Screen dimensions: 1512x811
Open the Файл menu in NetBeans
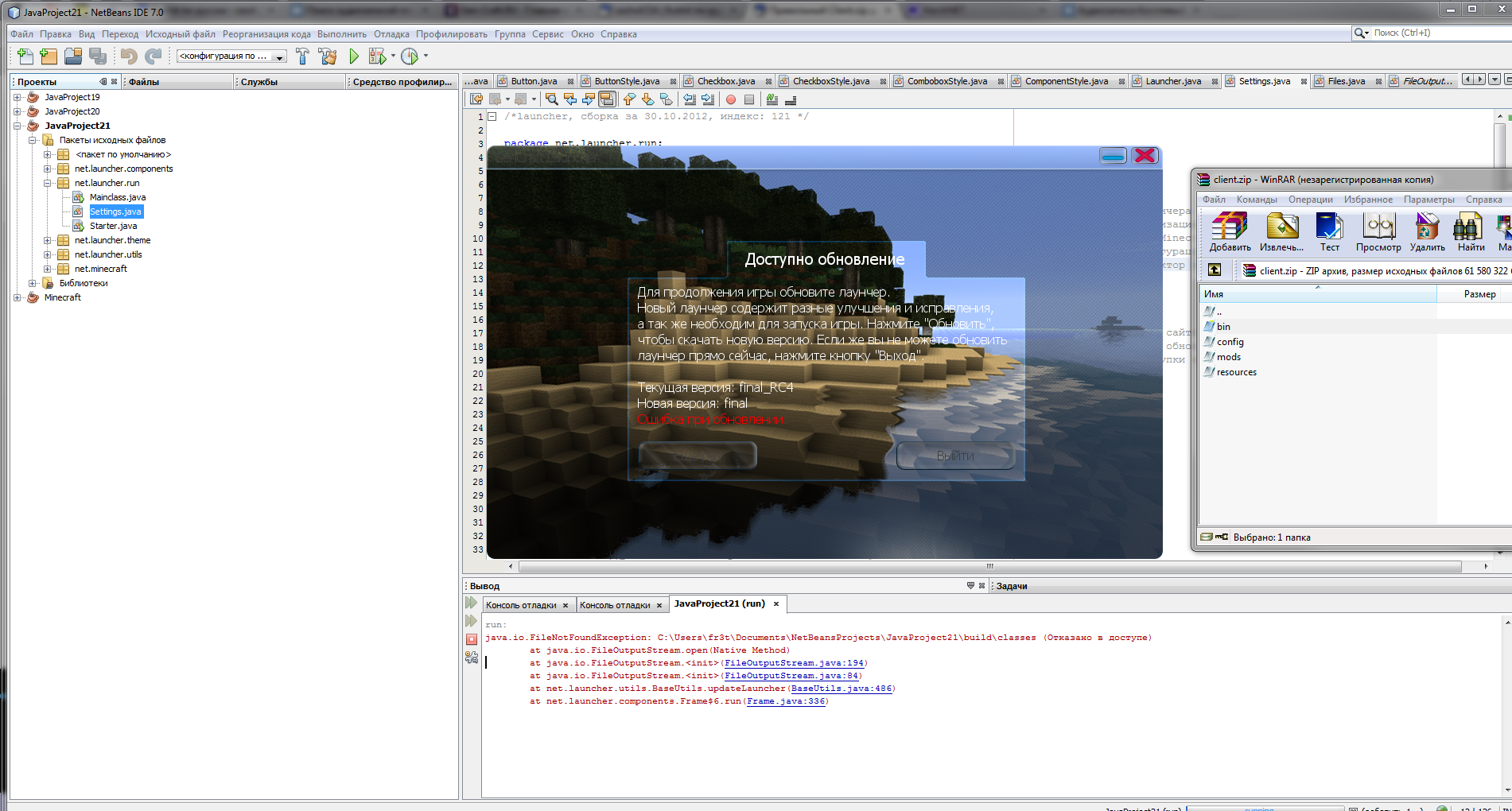[x=21, y=34]
